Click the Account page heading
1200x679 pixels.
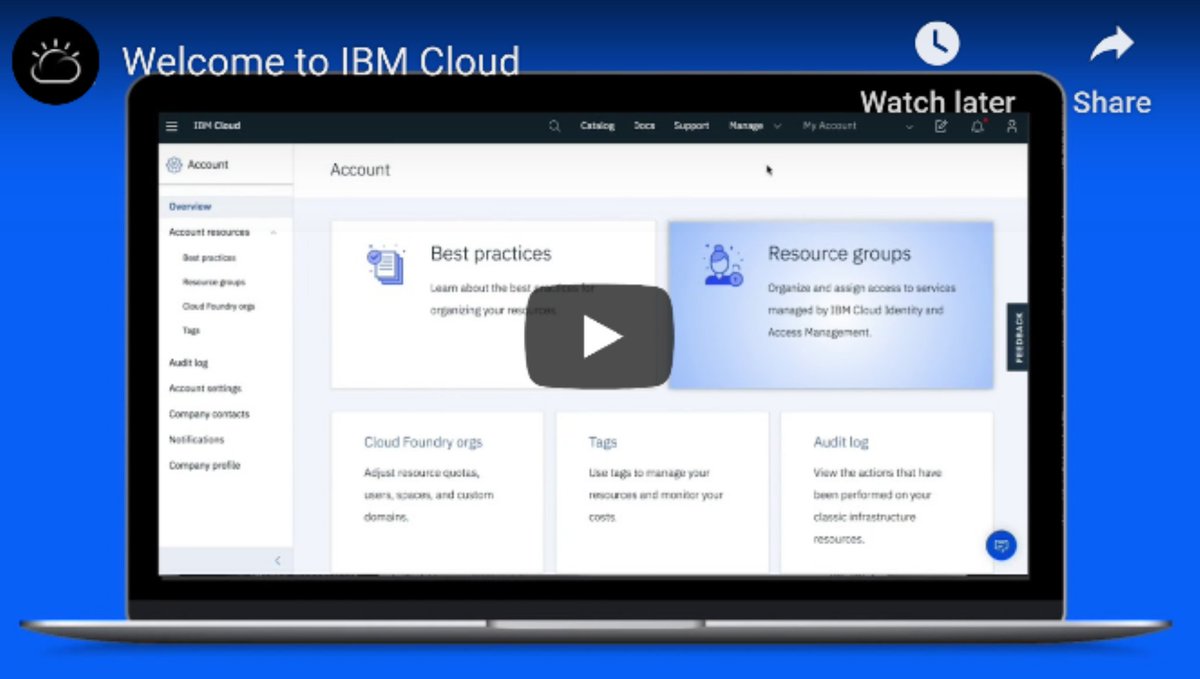click(360, 170)
